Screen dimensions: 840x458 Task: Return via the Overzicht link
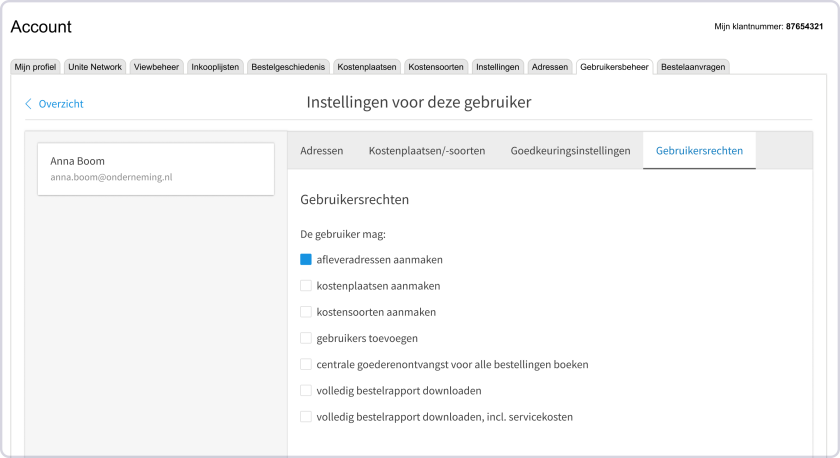[61, 104]
